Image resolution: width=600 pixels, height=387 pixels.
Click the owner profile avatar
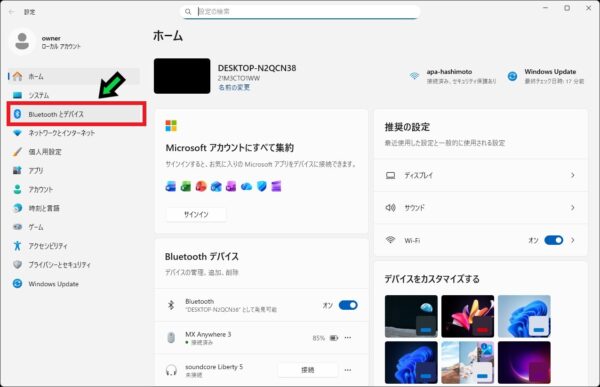(x=22, y=41)
